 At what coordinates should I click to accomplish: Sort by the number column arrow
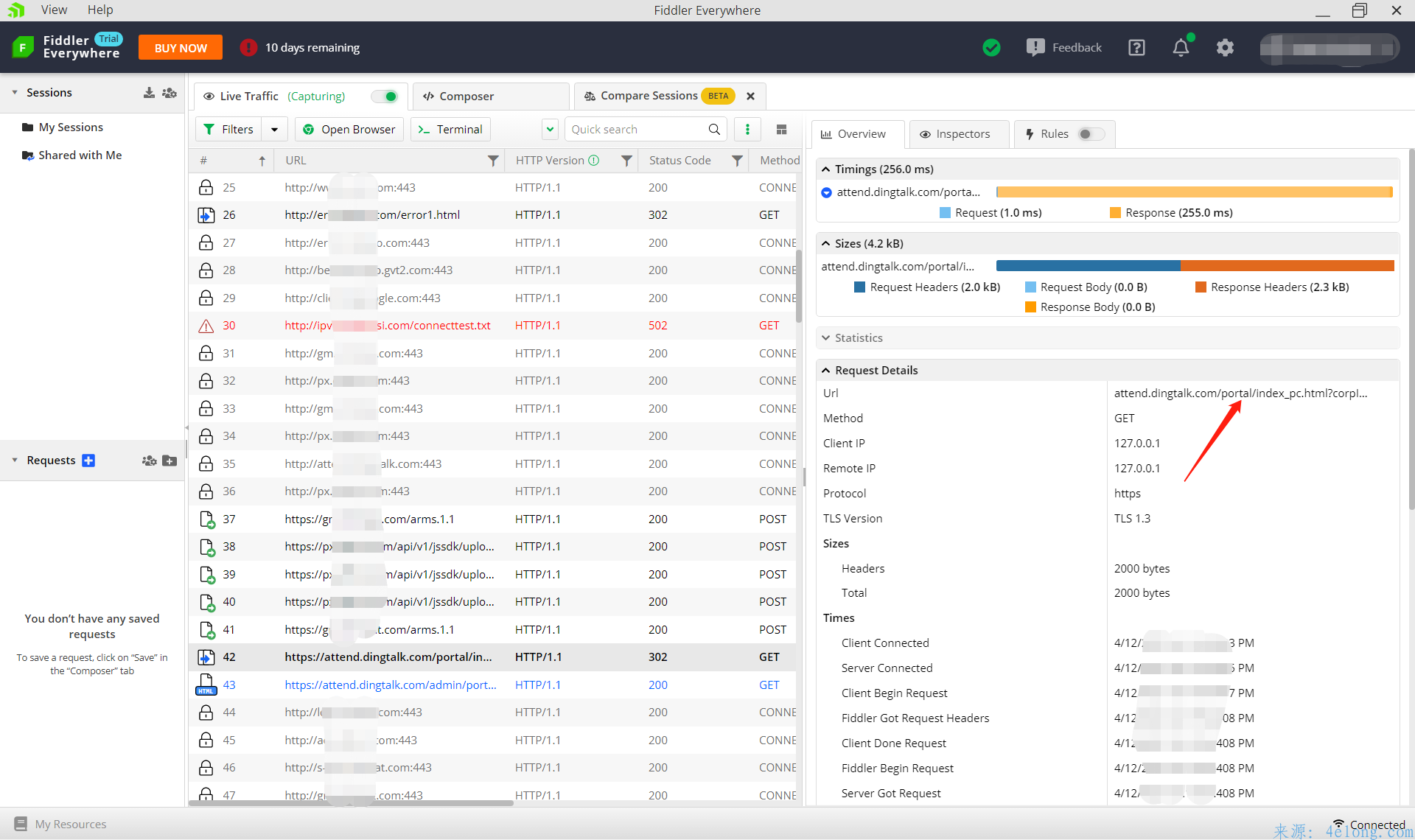[x=262, y=161]
